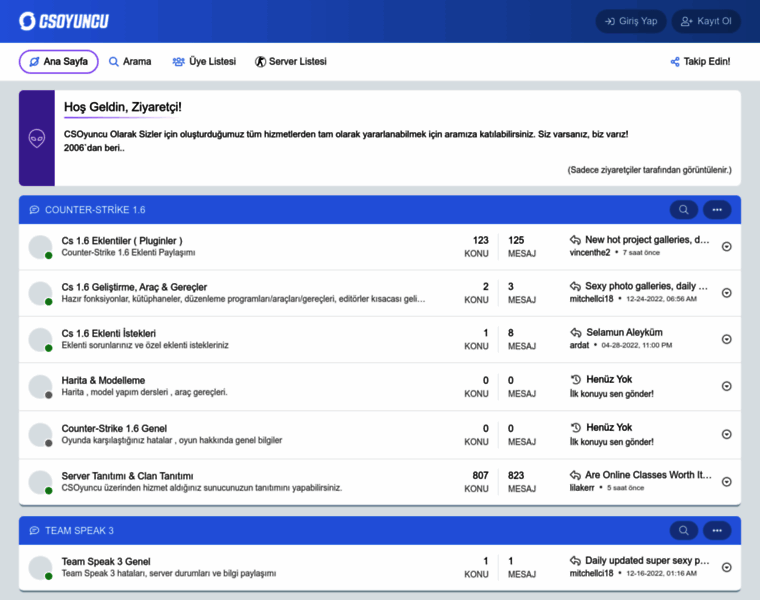This screenshot has width=760, height=600.
Task: Expand the Server Tanıtımı row circle arrow
Action: 727,482
